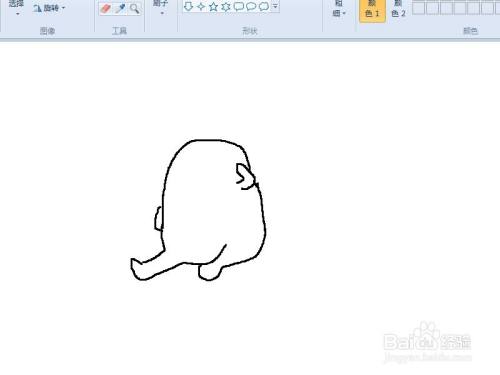Choose the six-point star shape
500x375 pixels.
pos(226,6)
